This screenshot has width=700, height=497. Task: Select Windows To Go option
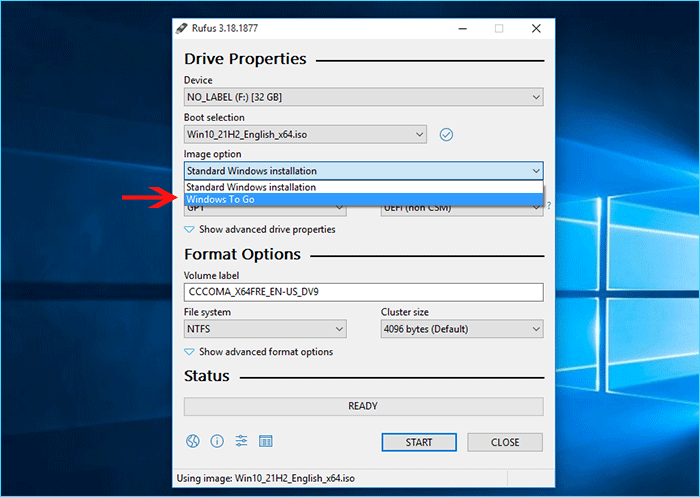pos(363,200)
